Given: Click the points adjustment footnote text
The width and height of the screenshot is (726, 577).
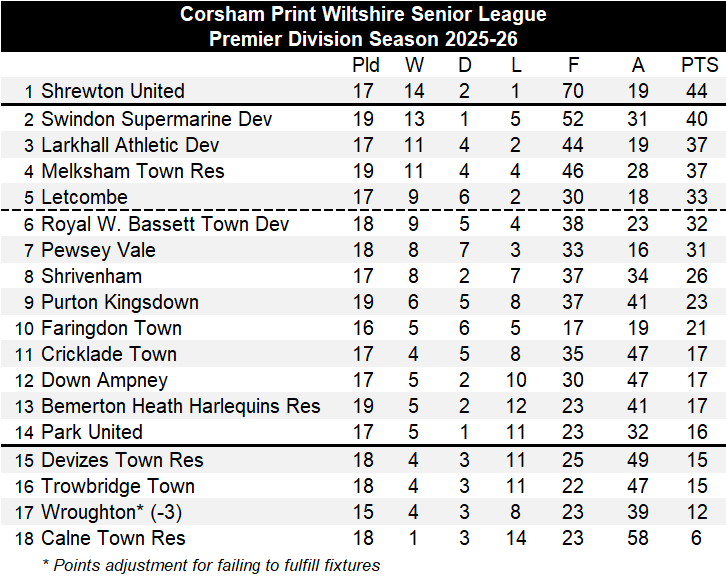Looking at the screenshot, I should click(x=211, y=565).
